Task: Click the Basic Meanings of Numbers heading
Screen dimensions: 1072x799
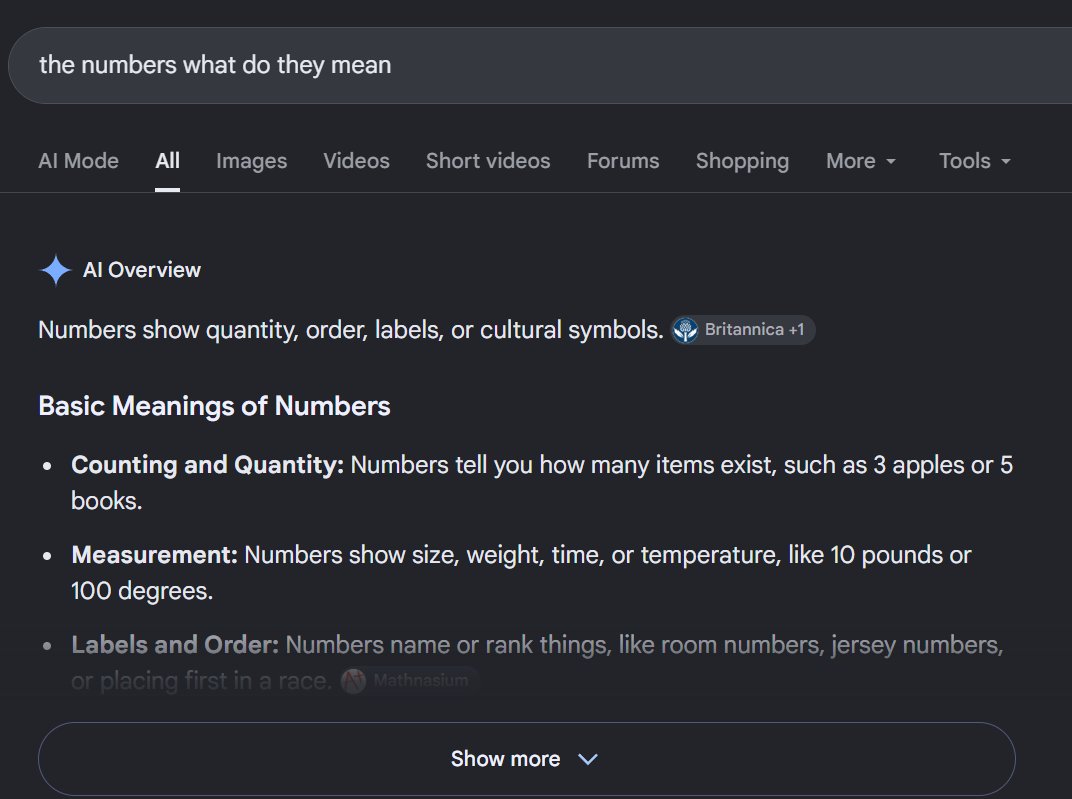Action: 215,406
